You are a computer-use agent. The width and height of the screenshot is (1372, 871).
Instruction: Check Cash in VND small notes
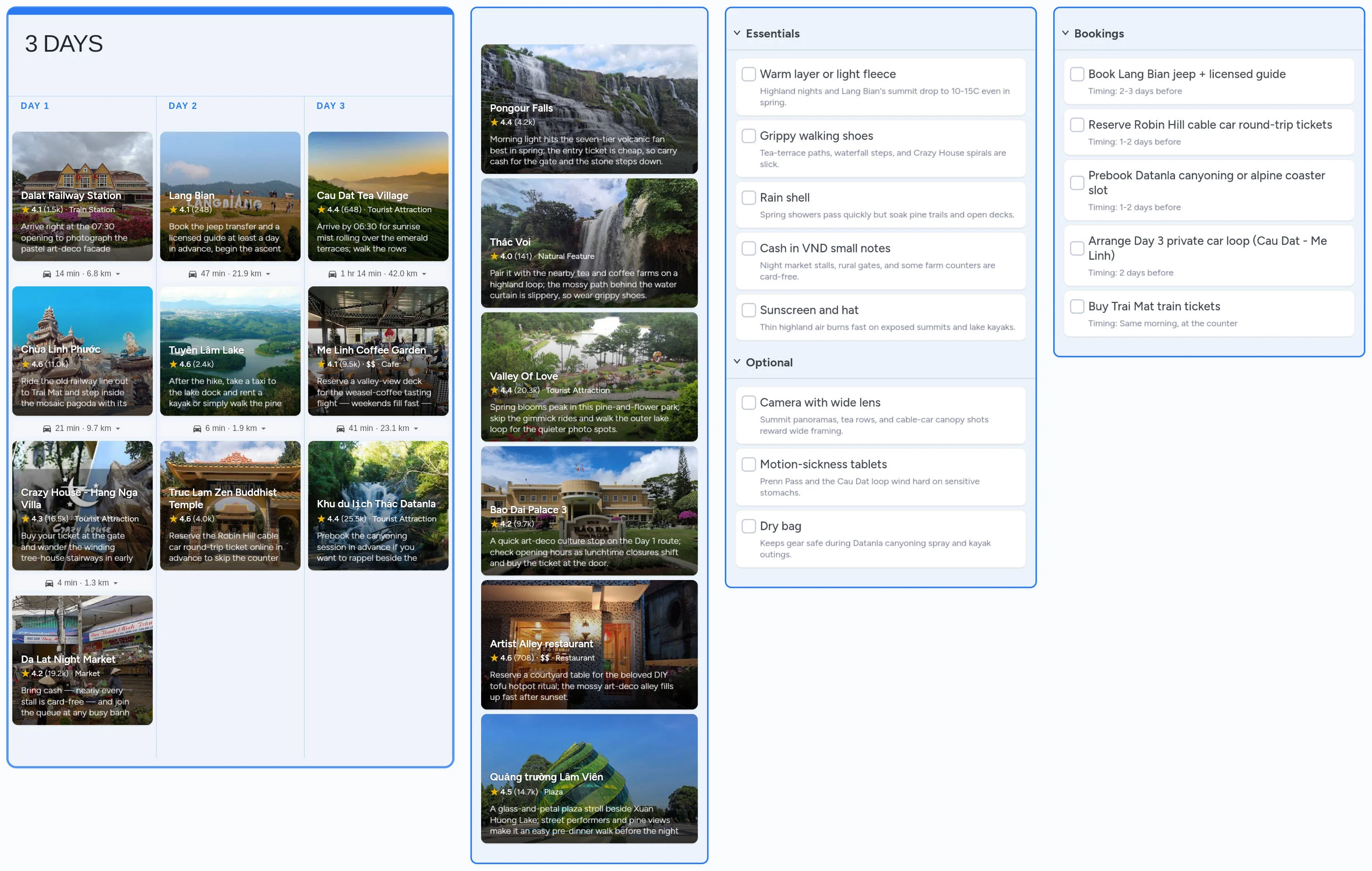point(749,248)
